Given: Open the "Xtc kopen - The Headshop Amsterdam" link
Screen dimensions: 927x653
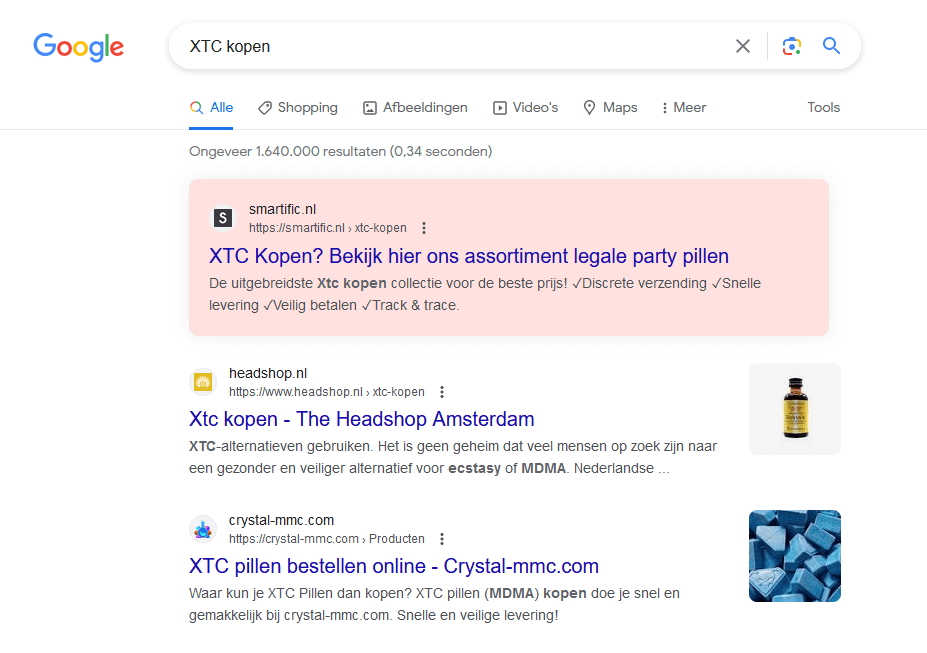Looking at the screenshot, I should tap(361, 419).
